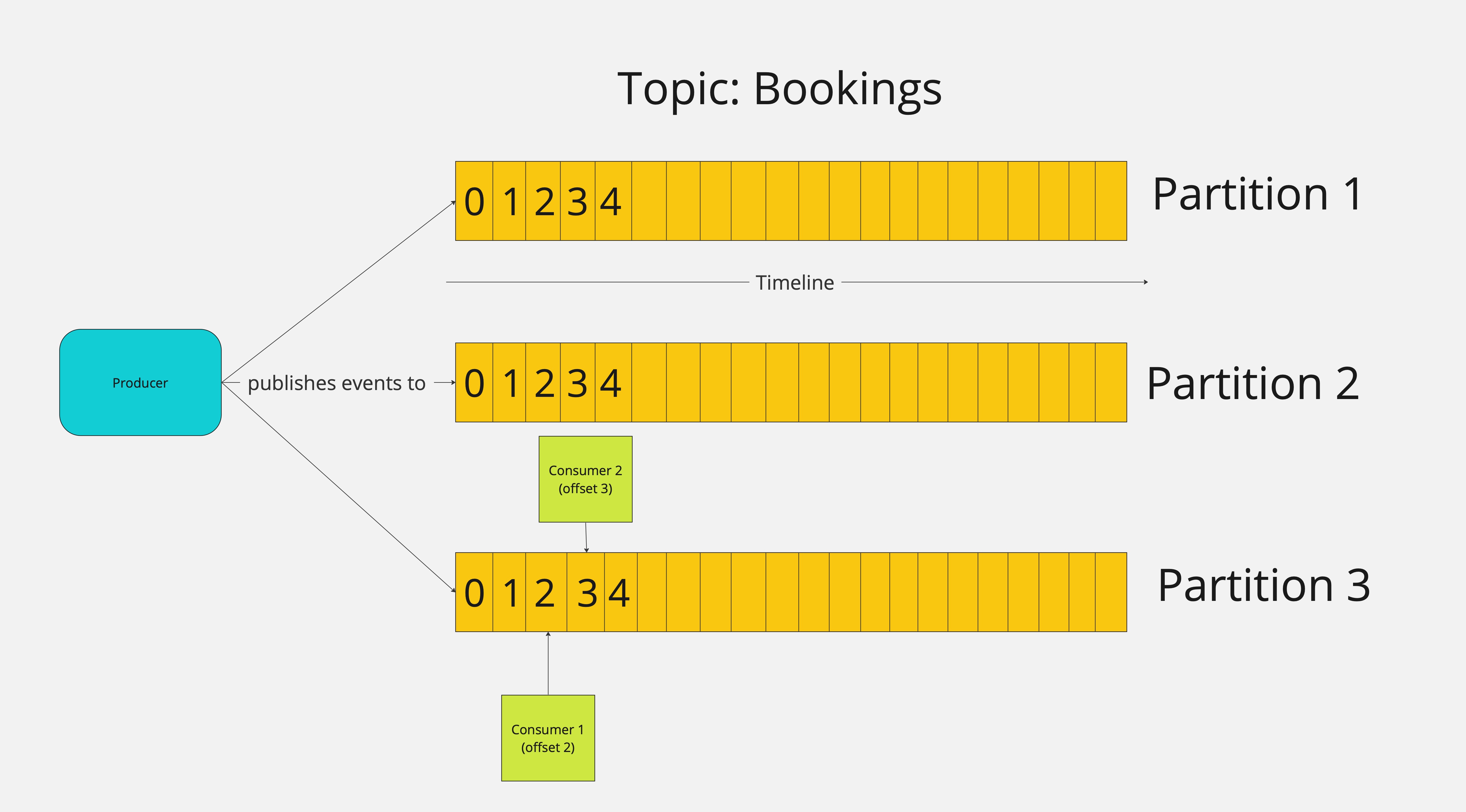Select offset 0 cell in Partition 1
The width and height of the screenshot is (1466, 812).
coord(474,201)
